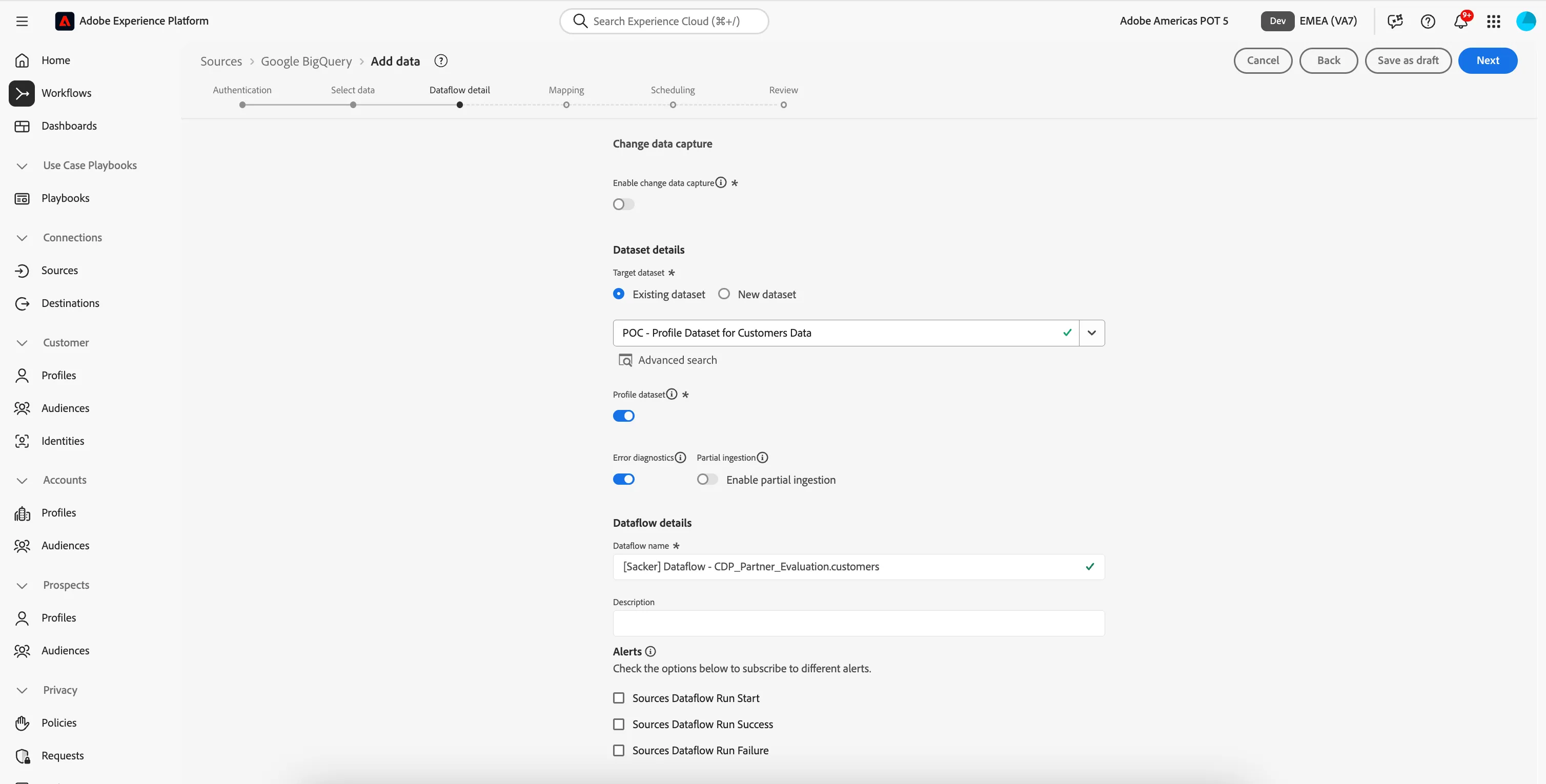Viewport: 1546px width, 784px height.
Task: Open the hamburger navigation menu
Action: click(22, 21)
